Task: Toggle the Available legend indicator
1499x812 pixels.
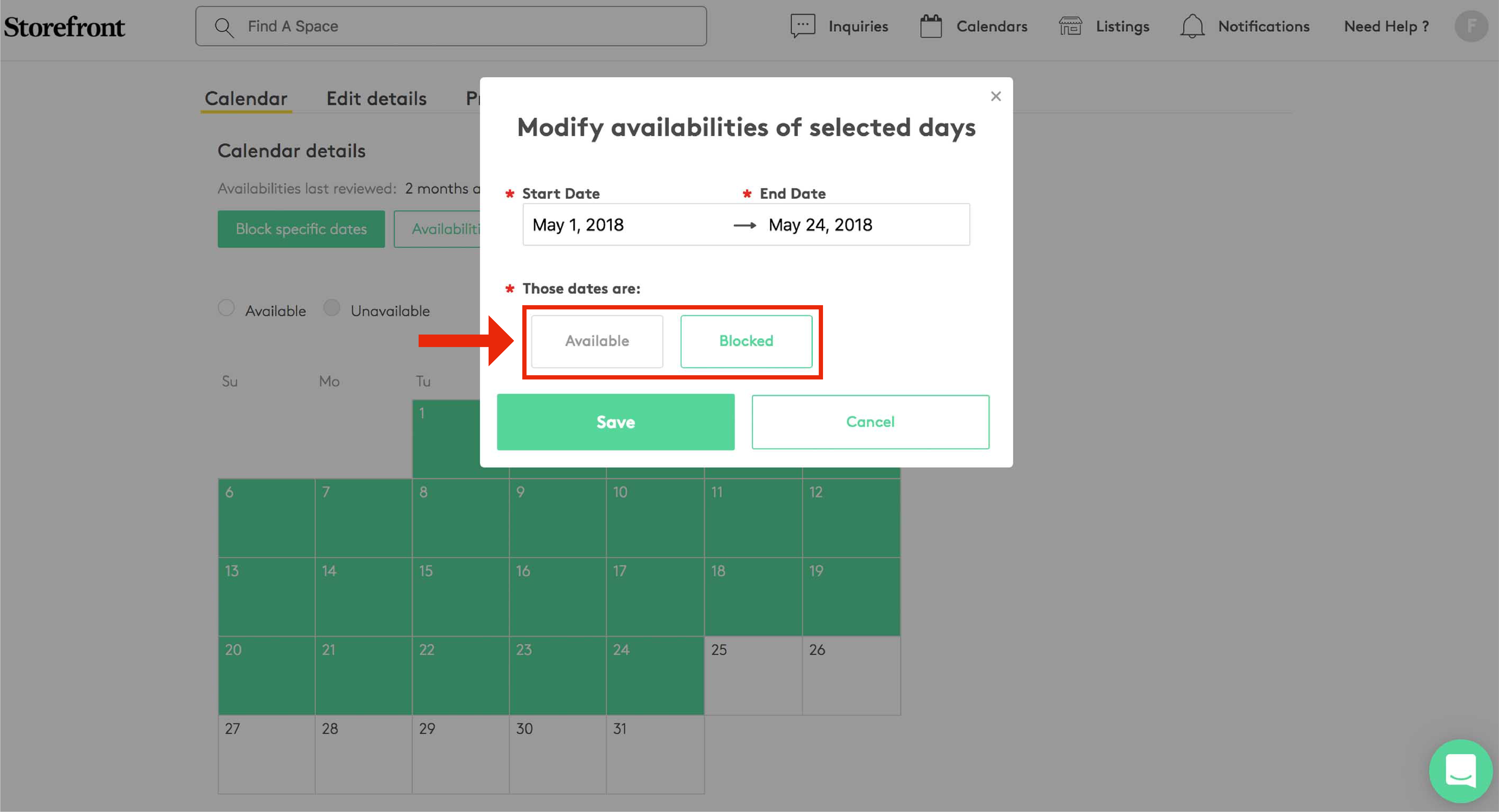Action: pos(226,308)
